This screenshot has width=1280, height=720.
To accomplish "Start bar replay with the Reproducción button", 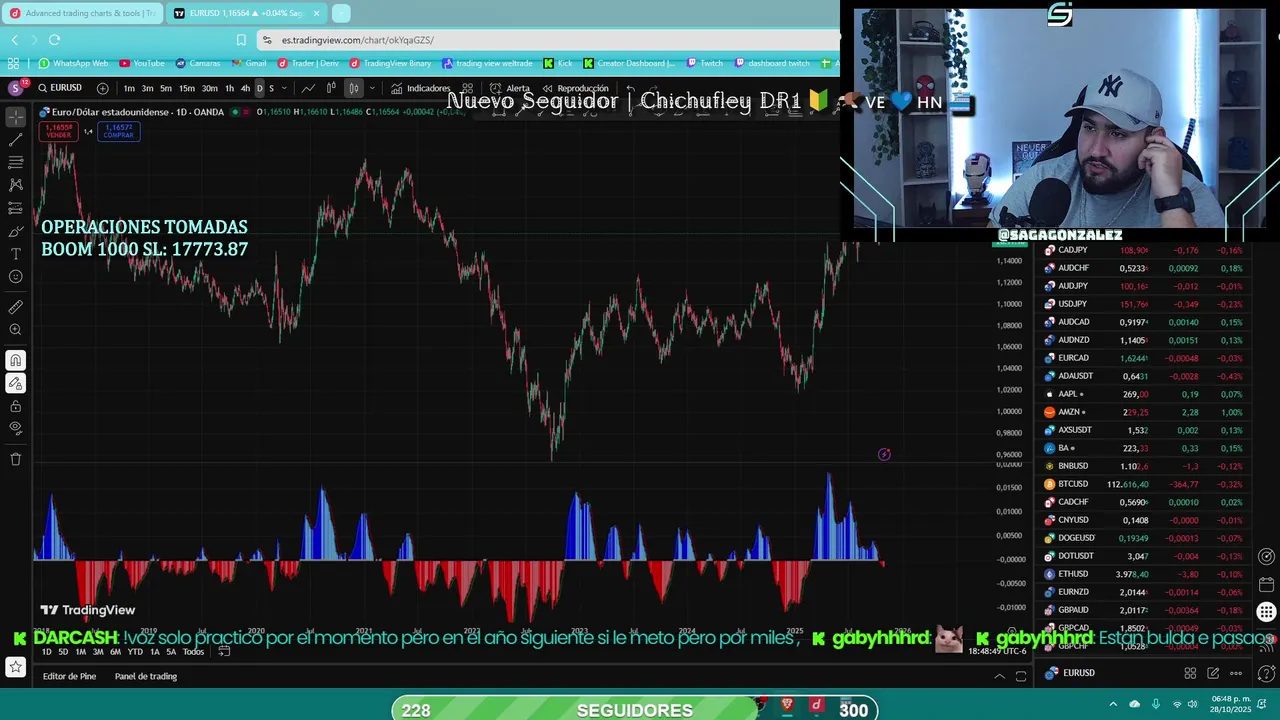I will 575,88.
